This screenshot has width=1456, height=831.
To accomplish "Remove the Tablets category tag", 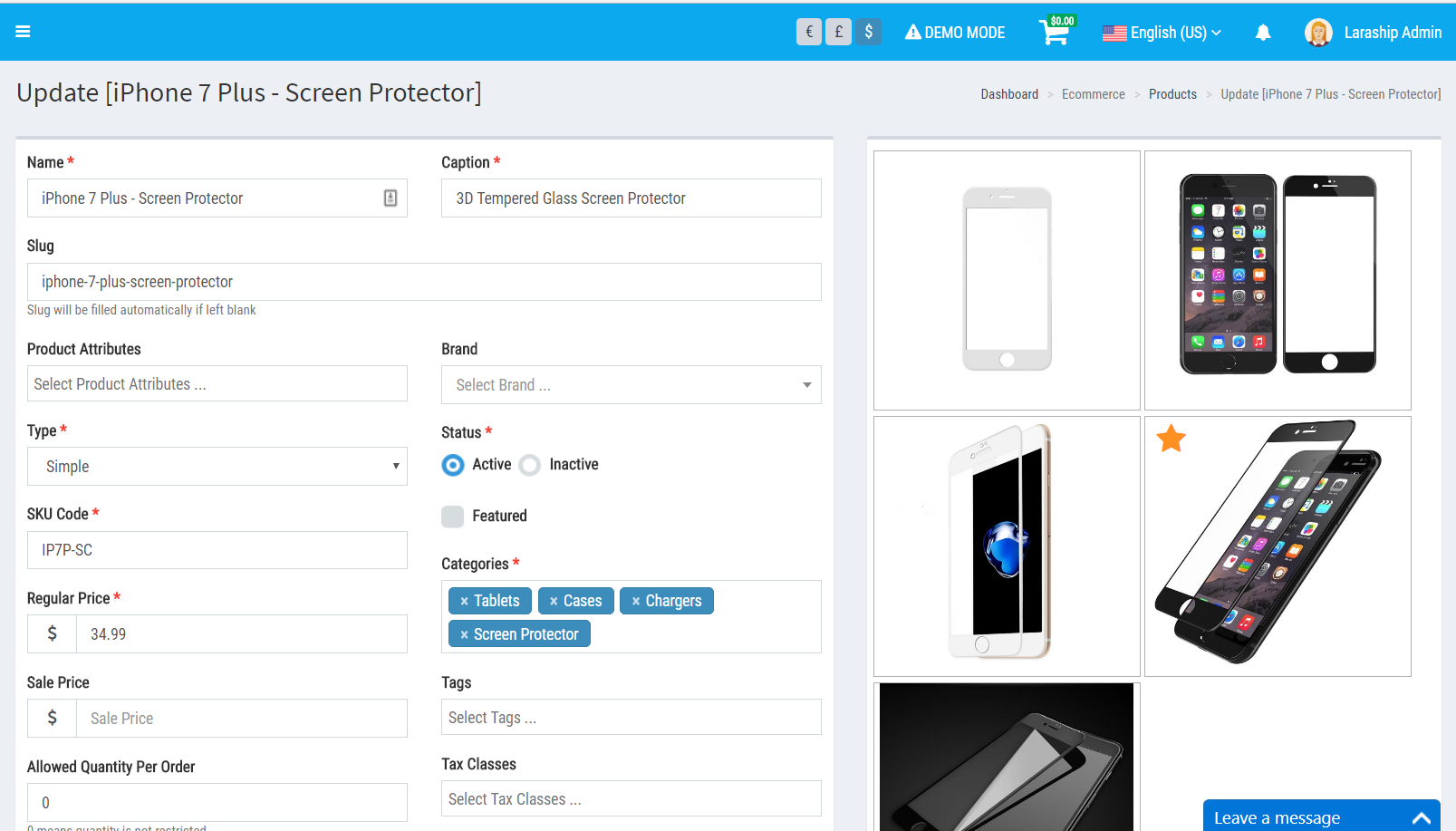I will point(464,602).
